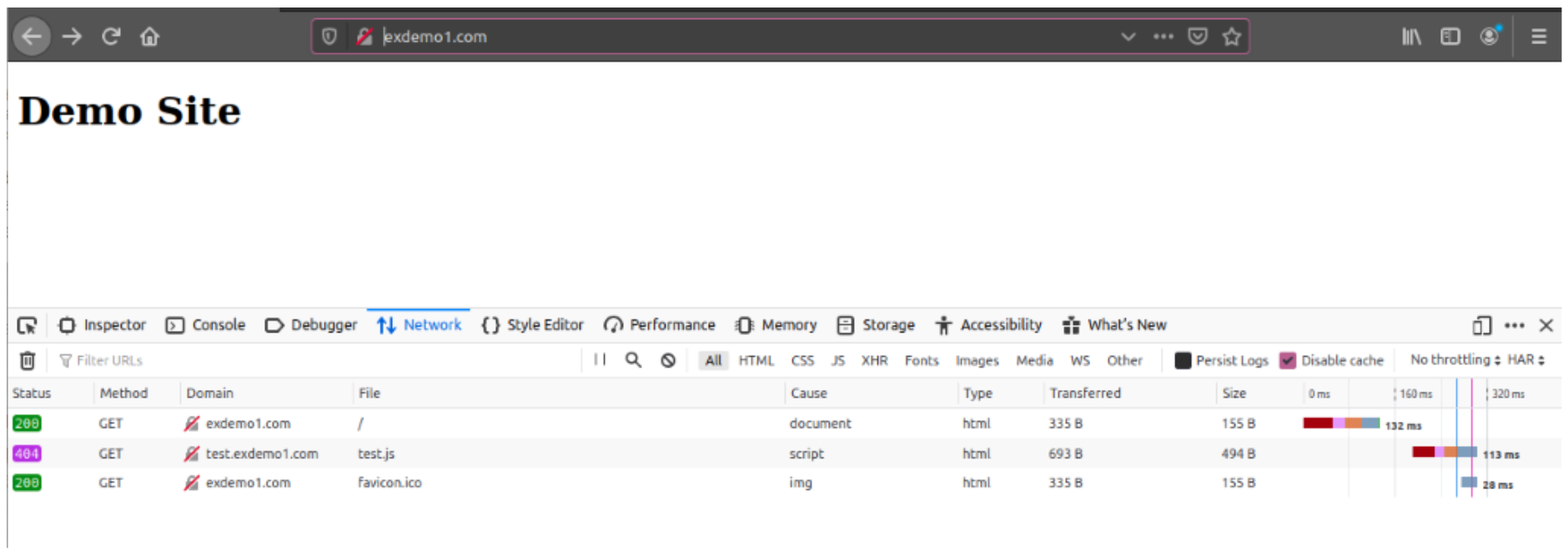Open the browser home page
The image size is (1568, 555).
click(x=149, y=37)
